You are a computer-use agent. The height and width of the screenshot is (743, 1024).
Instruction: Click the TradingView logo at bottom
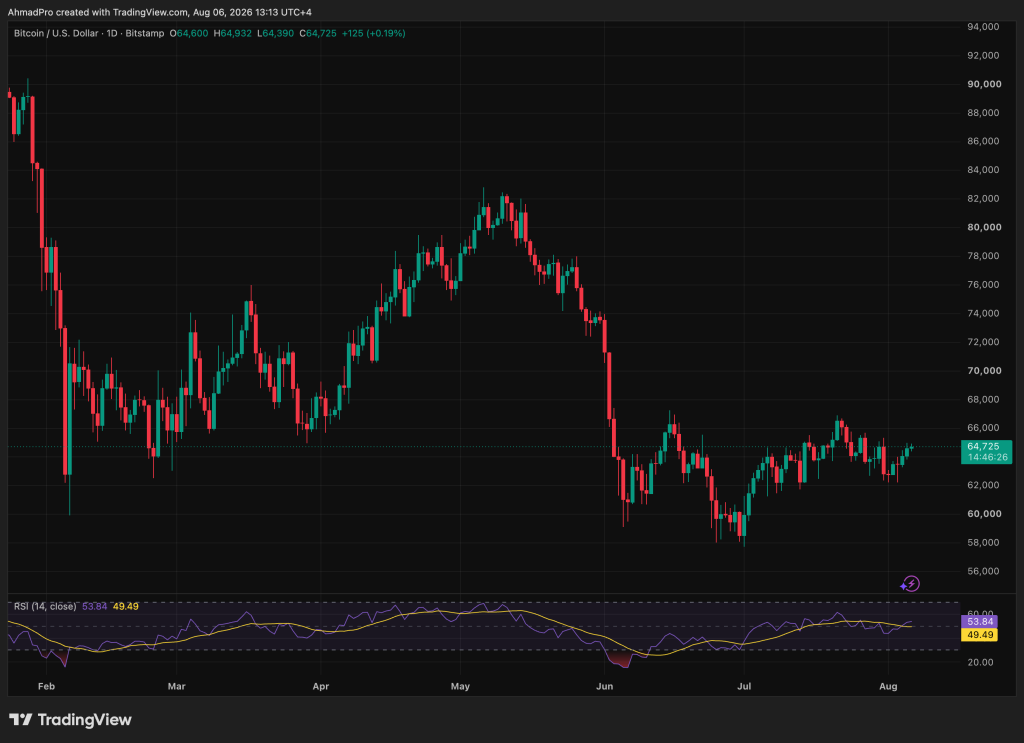(70, 719)
